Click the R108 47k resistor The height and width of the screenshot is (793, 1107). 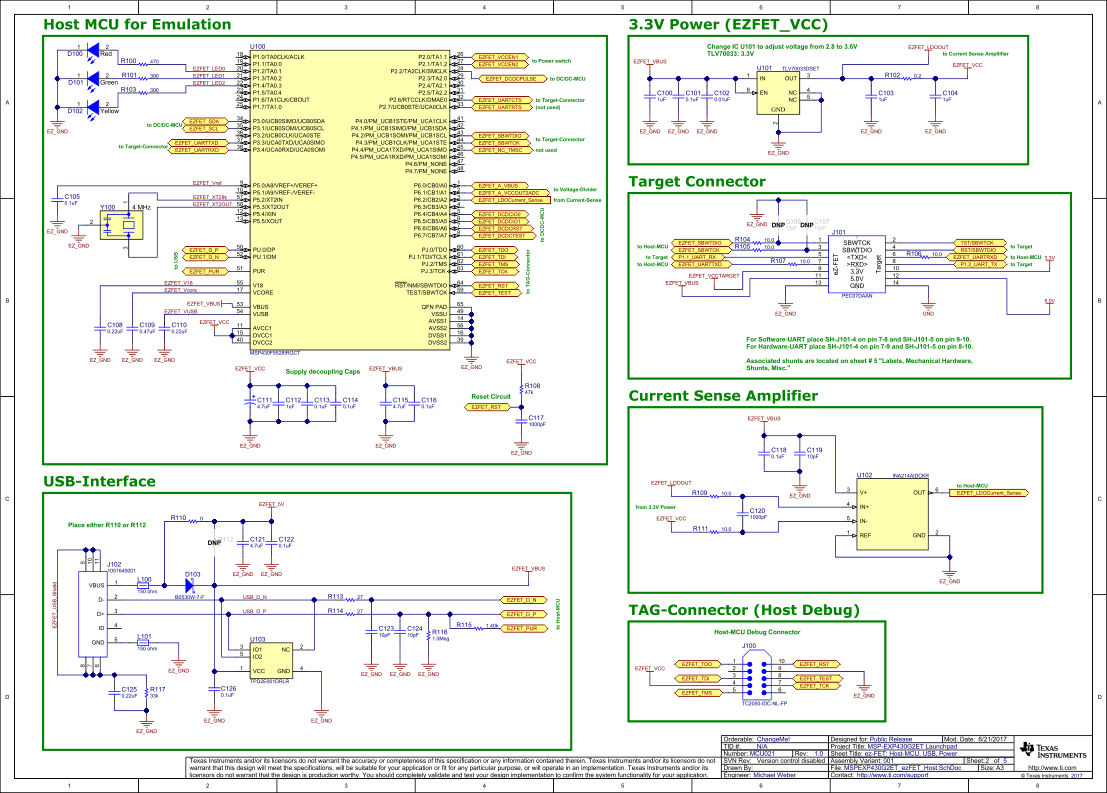(521, 388)
